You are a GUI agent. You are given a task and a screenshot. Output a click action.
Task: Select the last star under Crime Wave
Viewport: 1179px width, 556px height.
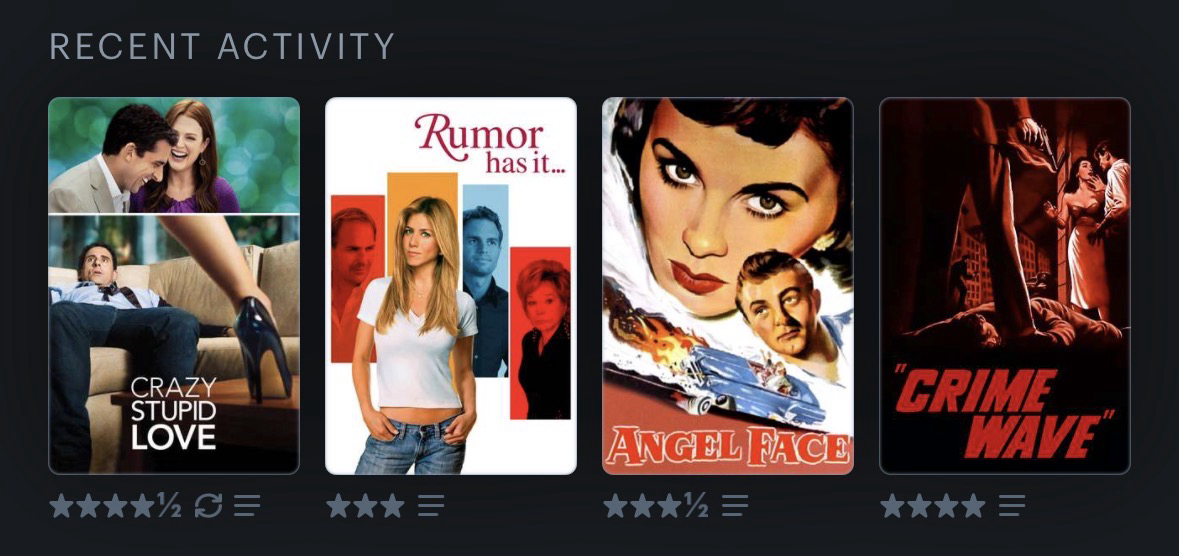point(973,506)
